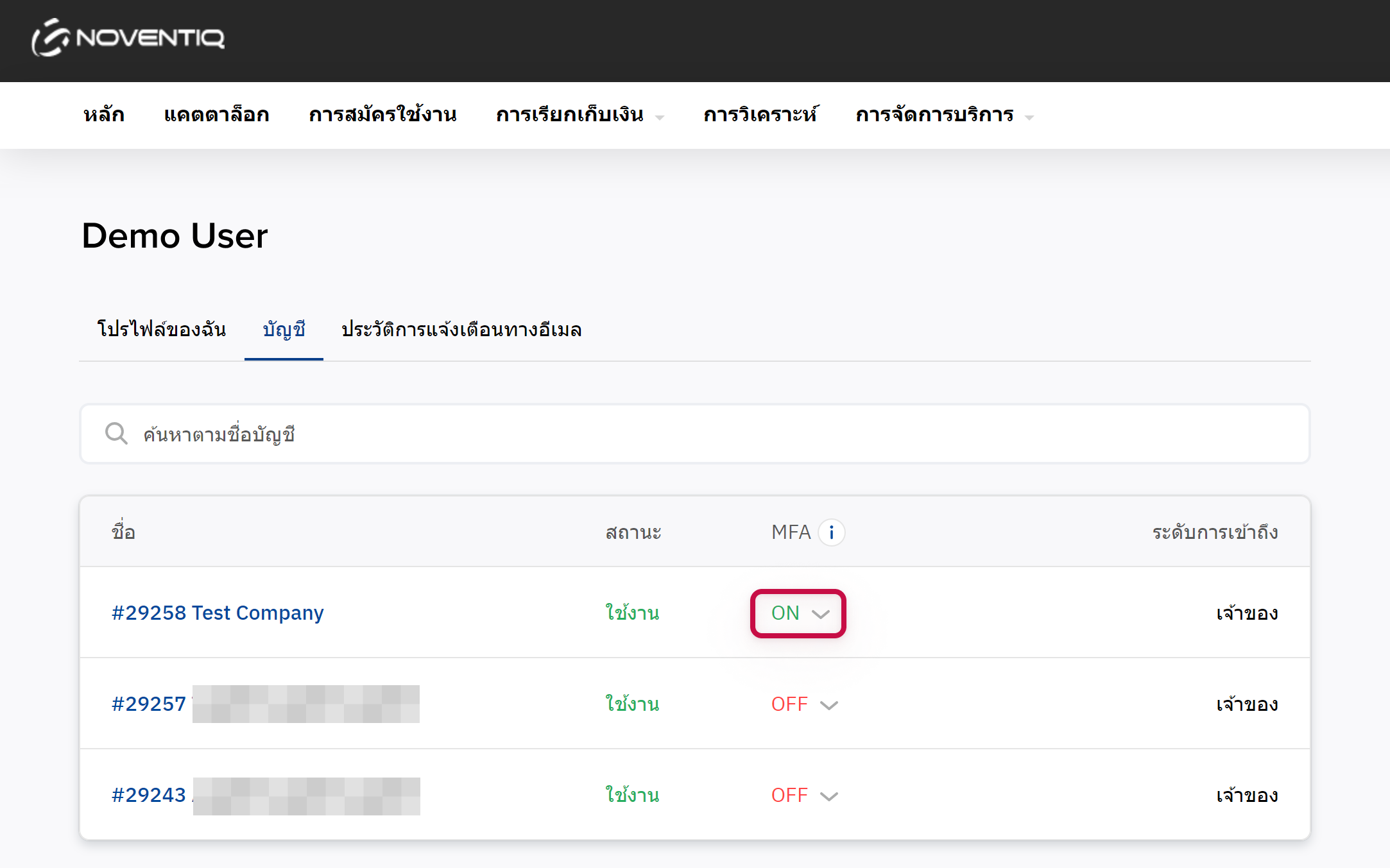Click the ชื่อ column header

tap(123, 532)
